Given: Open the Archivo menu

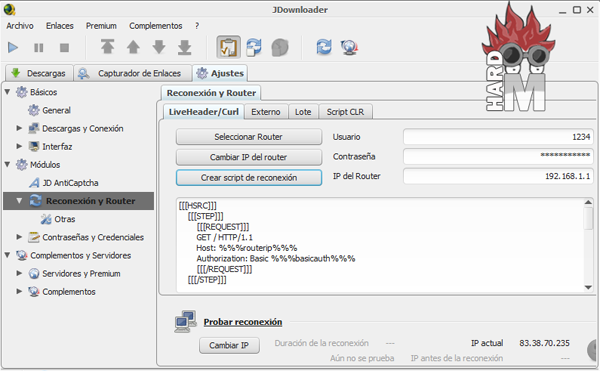Looking at the screenshot, I should tap(20, 26).
